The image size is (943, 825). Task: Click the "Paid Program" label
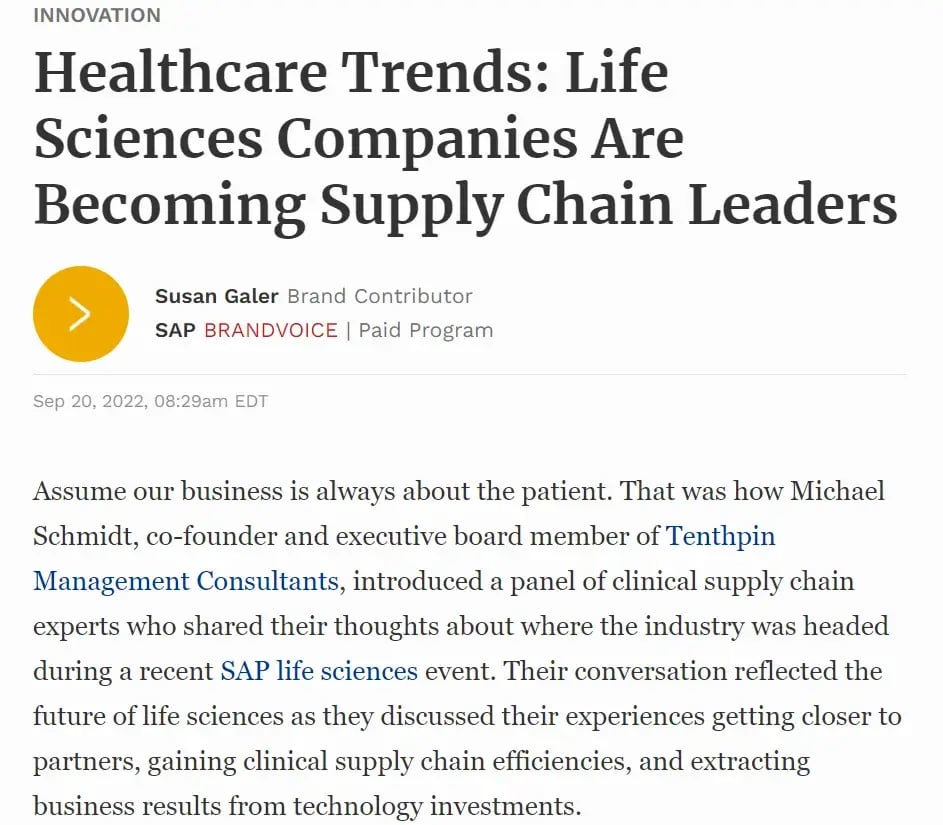(426, 330)
